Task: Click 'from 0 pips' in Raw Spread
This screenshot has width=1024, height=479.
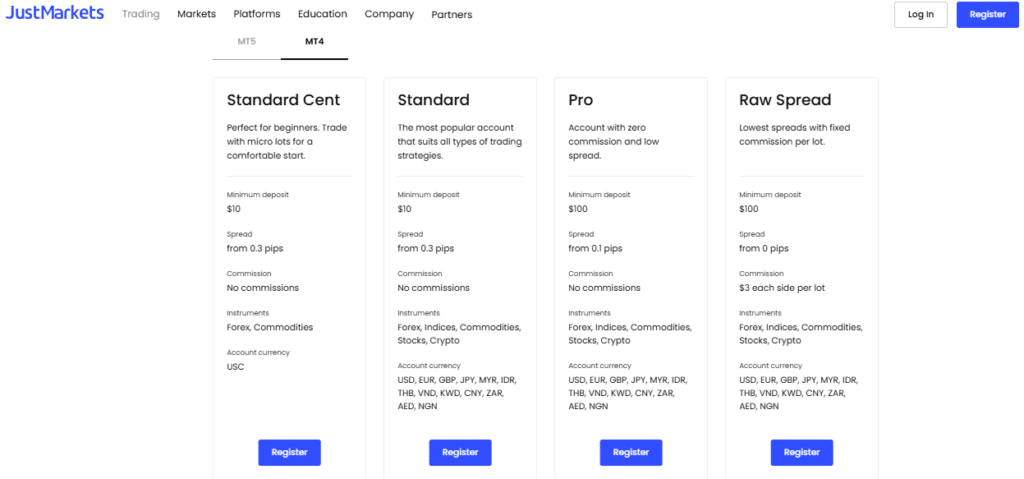Action: [x=764, y=249]
